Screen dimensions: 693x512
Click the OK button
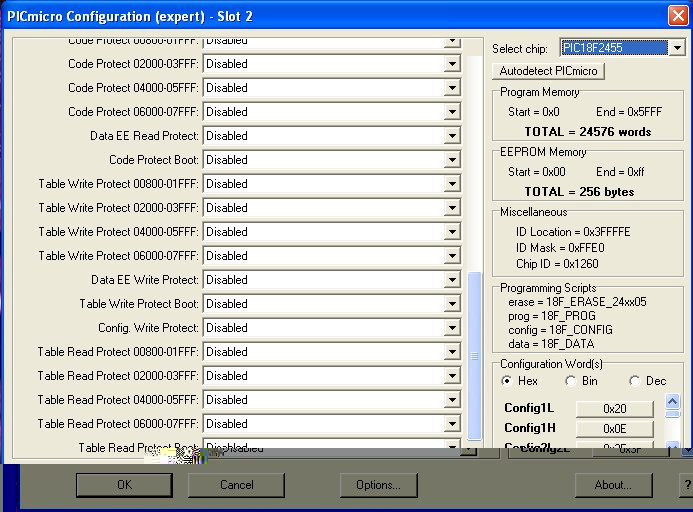click(124, 485)
